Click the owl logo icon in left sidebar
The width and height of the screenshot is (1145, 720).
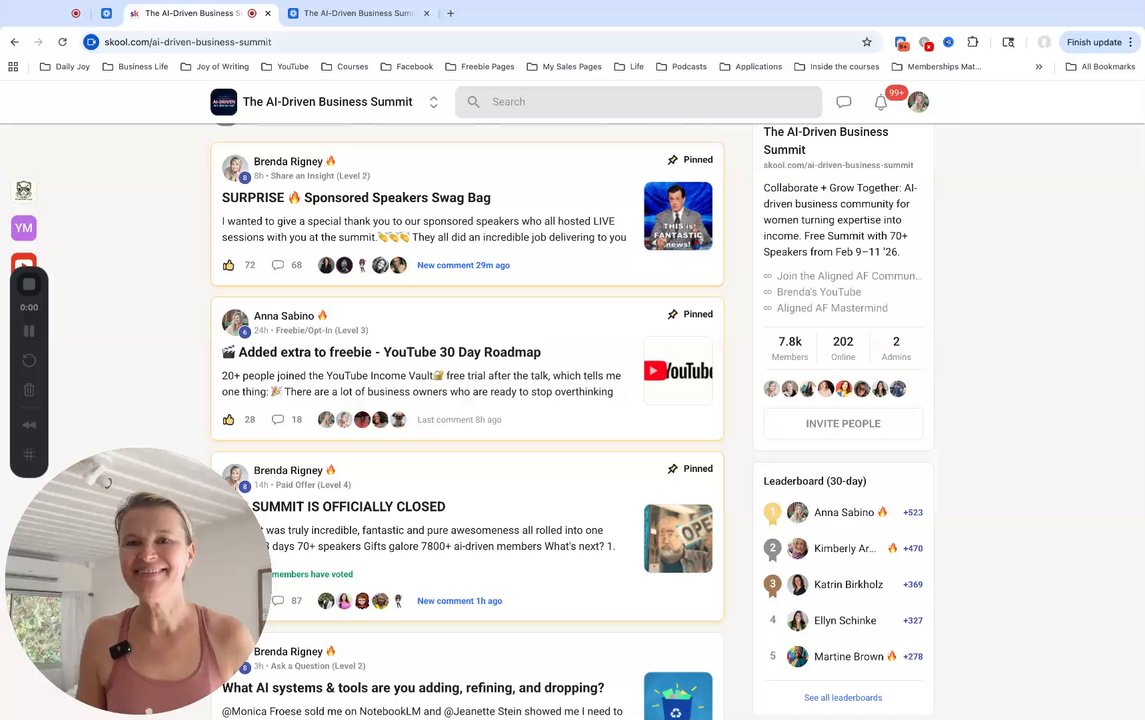(x=24, y=191)
